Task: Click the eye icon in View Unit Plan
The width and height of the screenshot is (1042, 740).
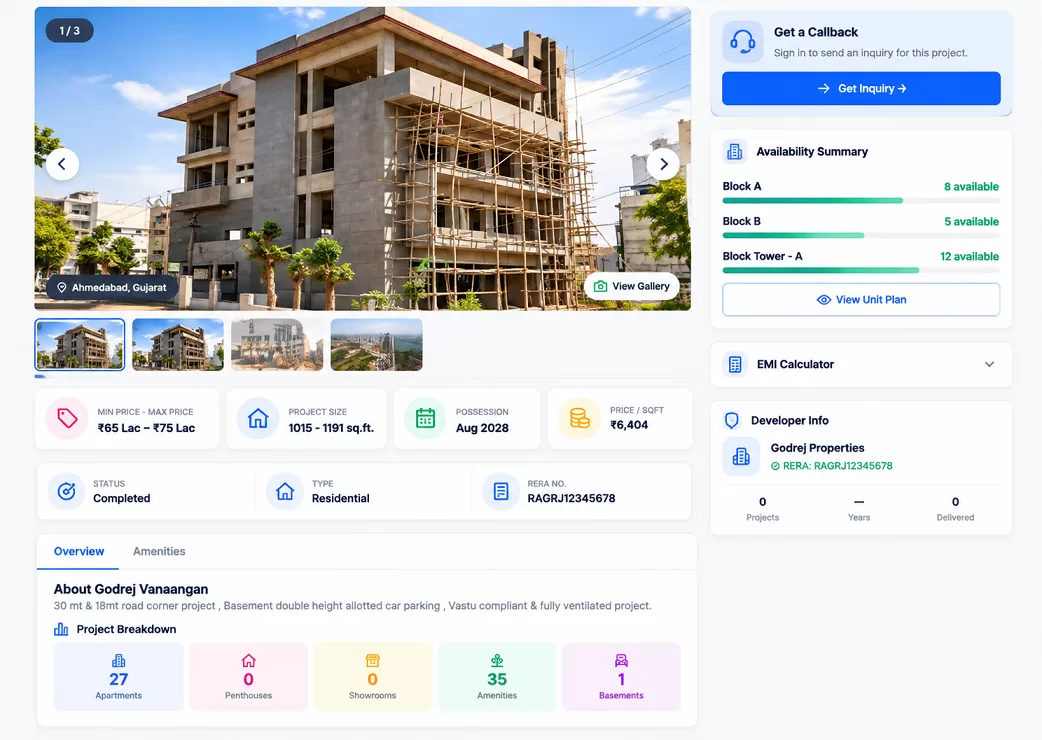Action: coord(823,300)
